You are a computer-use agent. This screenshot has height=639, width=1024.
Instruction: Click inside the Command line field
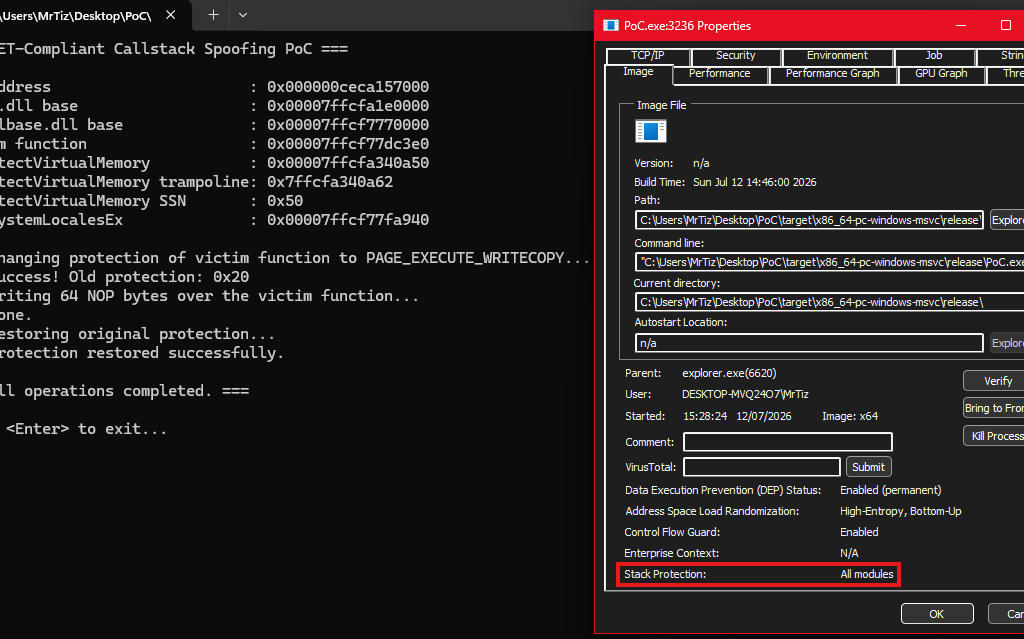[x=829, y=262]
